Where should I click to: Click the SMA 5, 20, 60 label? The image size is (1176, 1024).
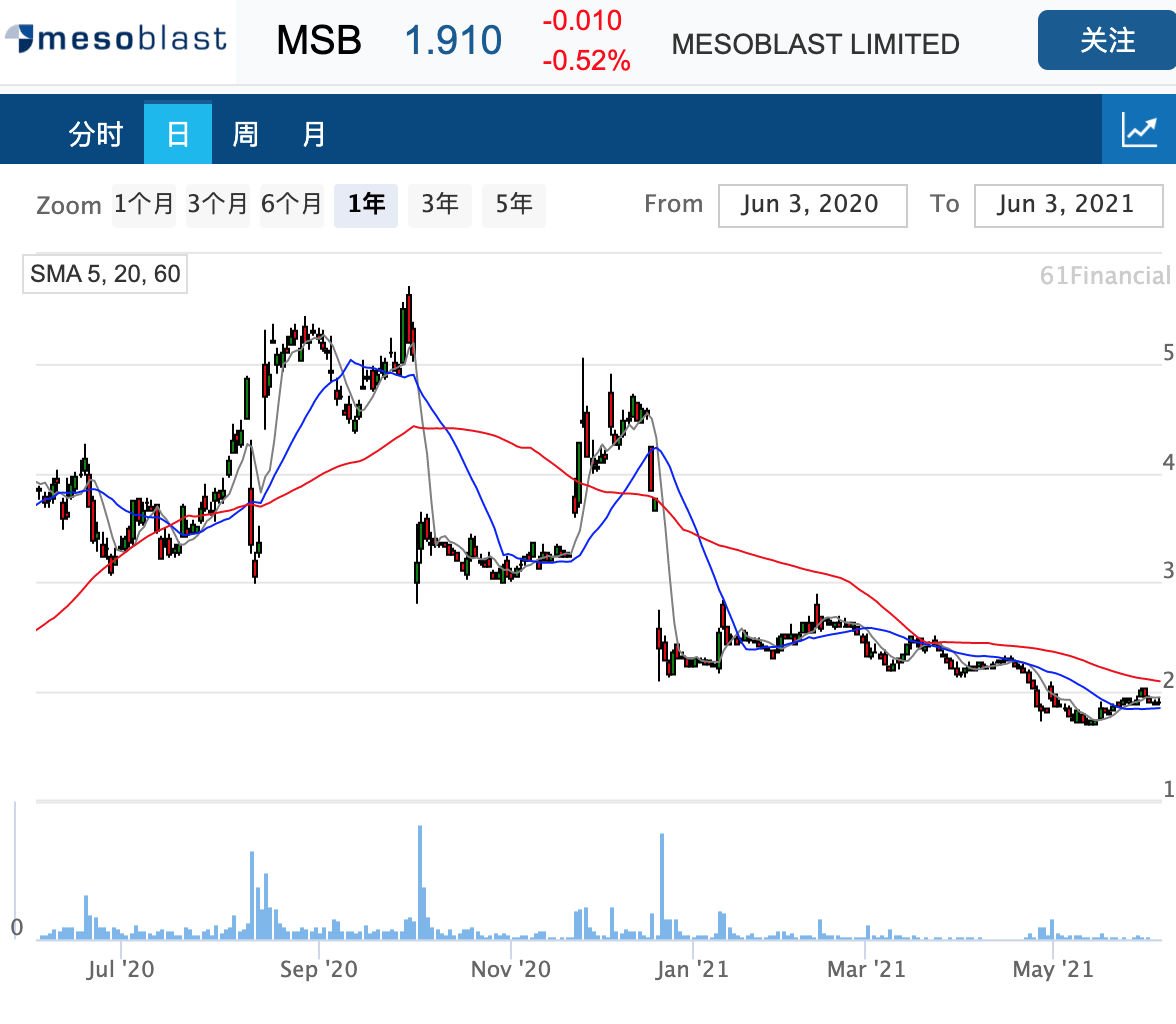(x=105, y=274)
